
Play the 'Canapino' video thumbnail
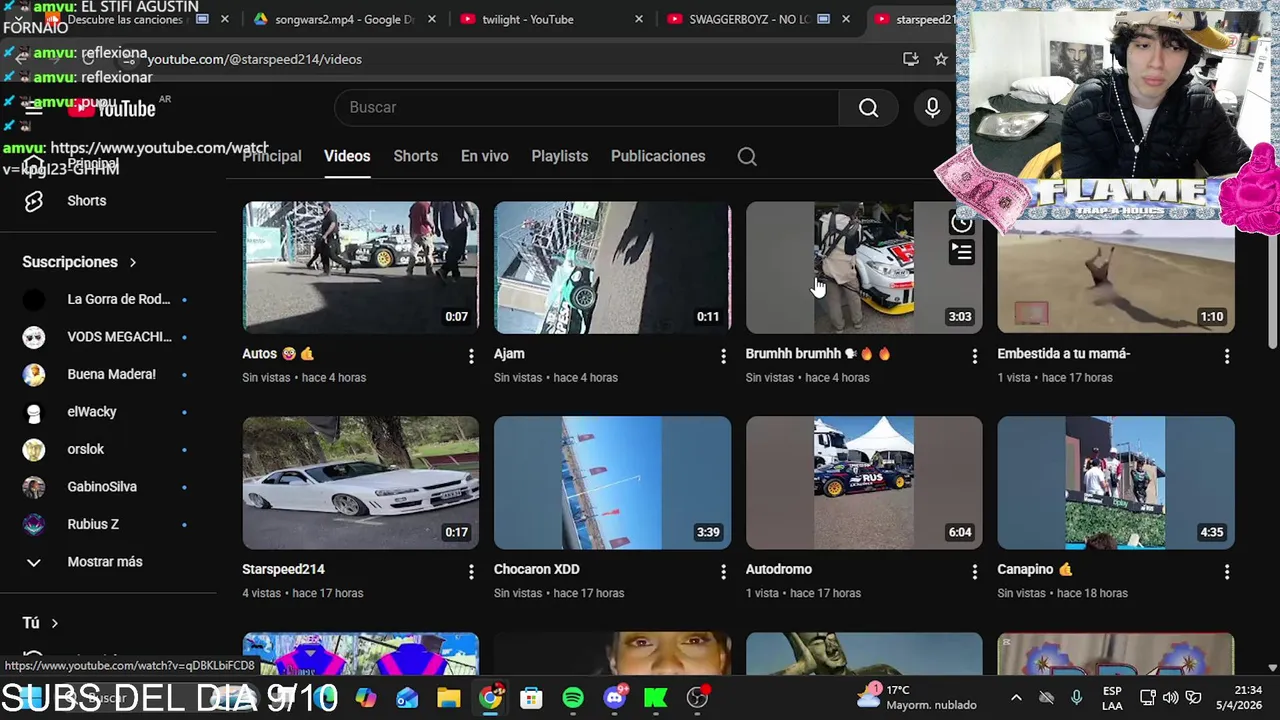click(1116, 483)
